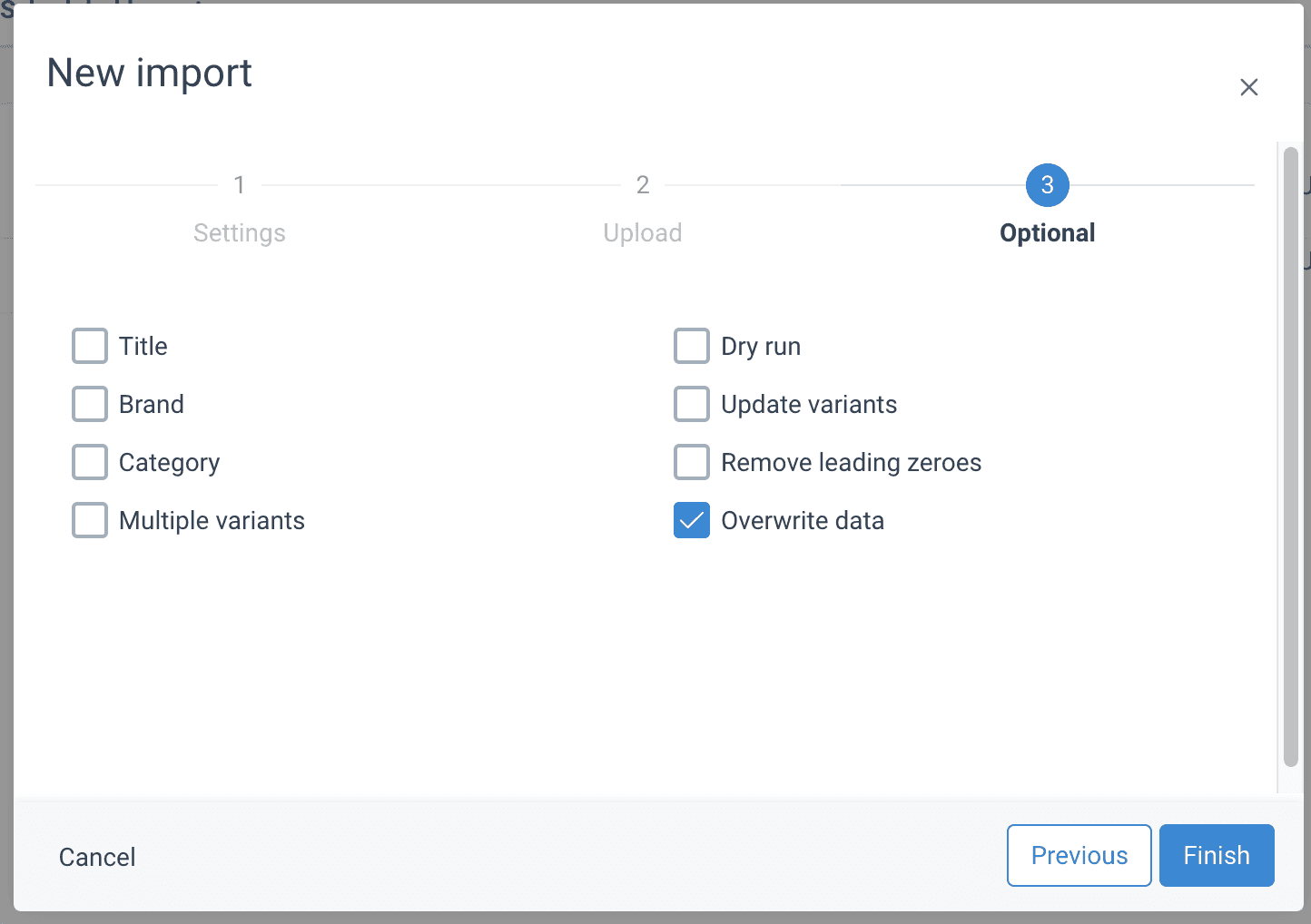
Task: Switch to the Upload step label
Action: coord(643,233)
